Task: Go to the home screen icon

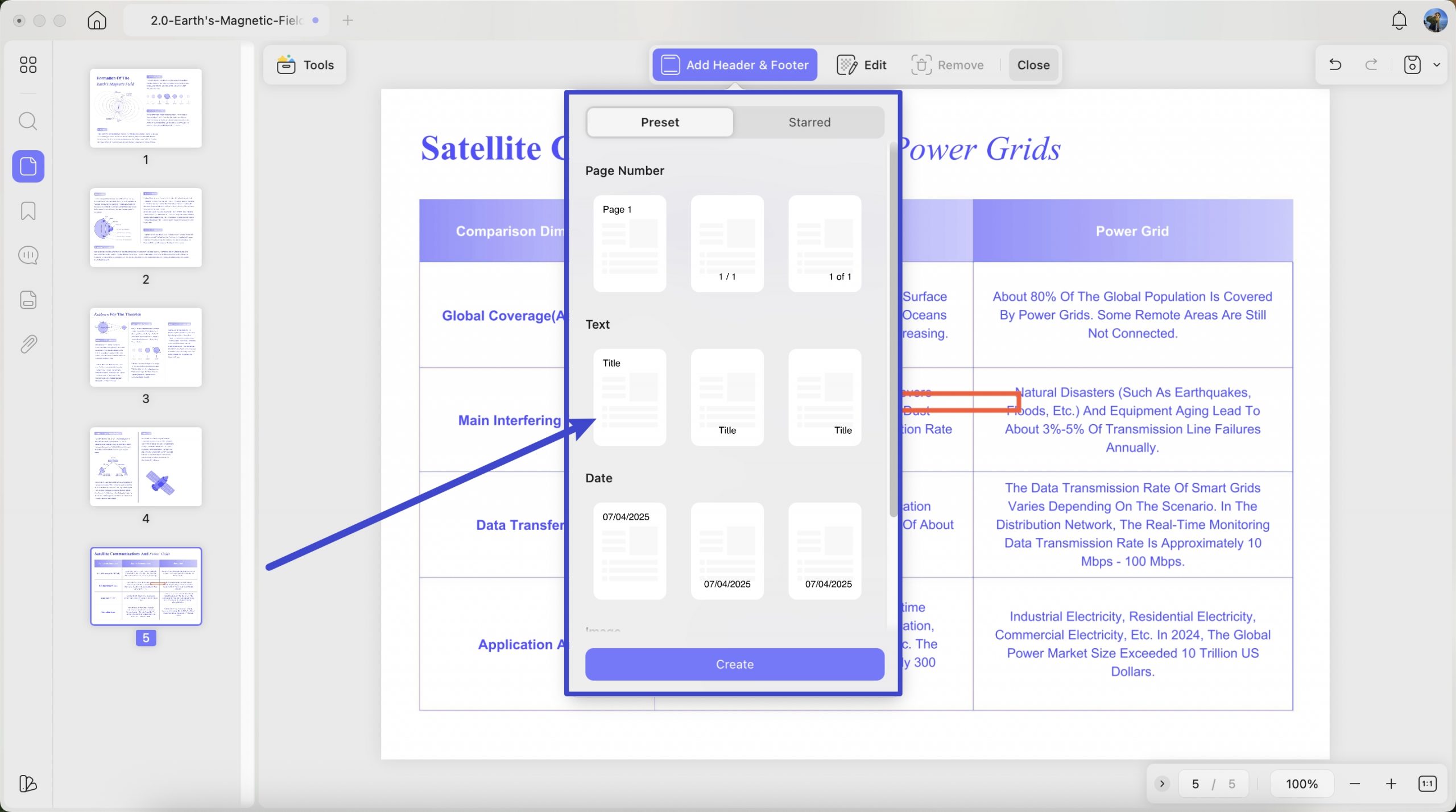Action: [97, 20]
